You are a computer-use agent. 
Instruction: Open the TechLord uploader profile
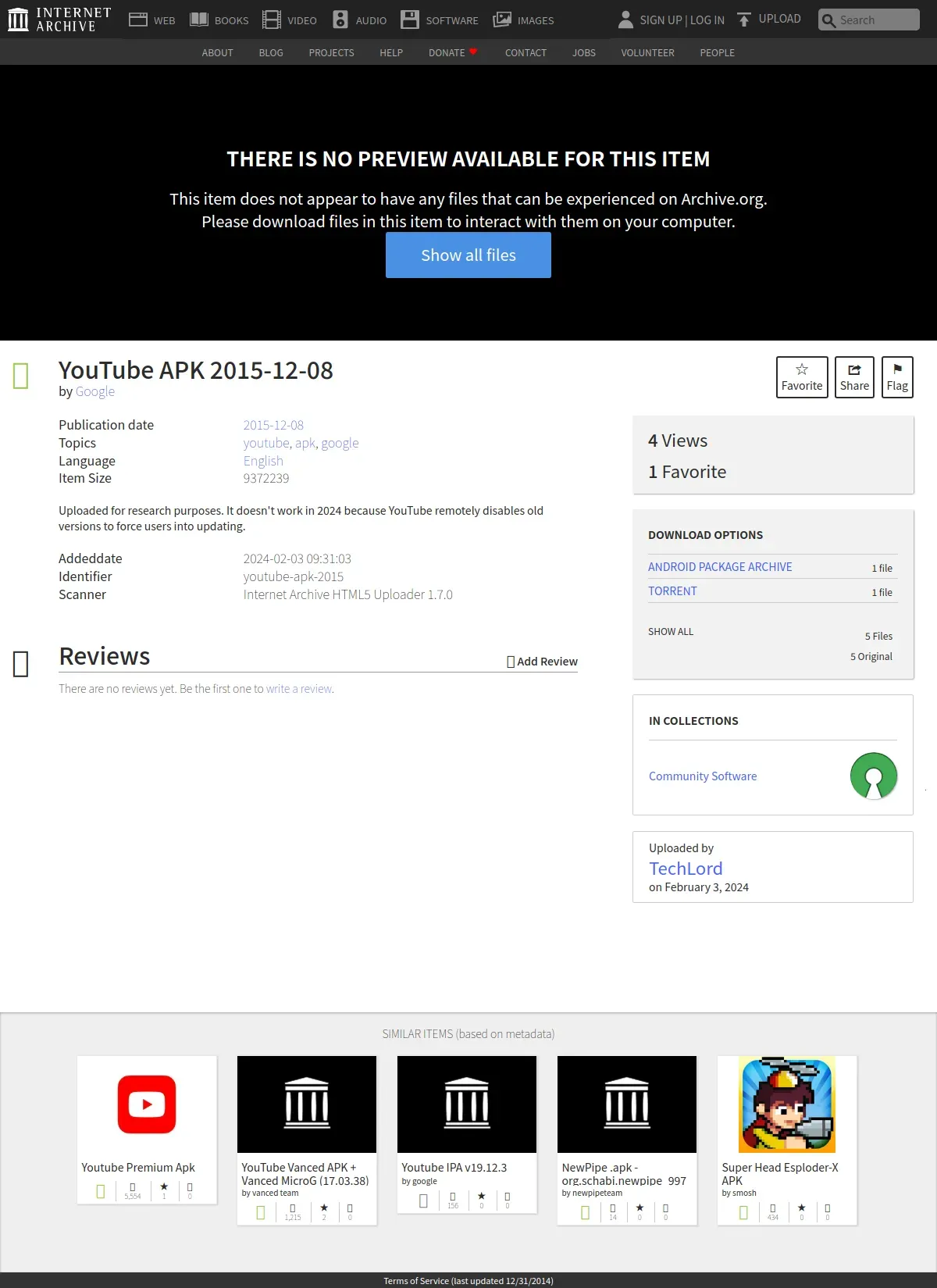tap(686, 869)
